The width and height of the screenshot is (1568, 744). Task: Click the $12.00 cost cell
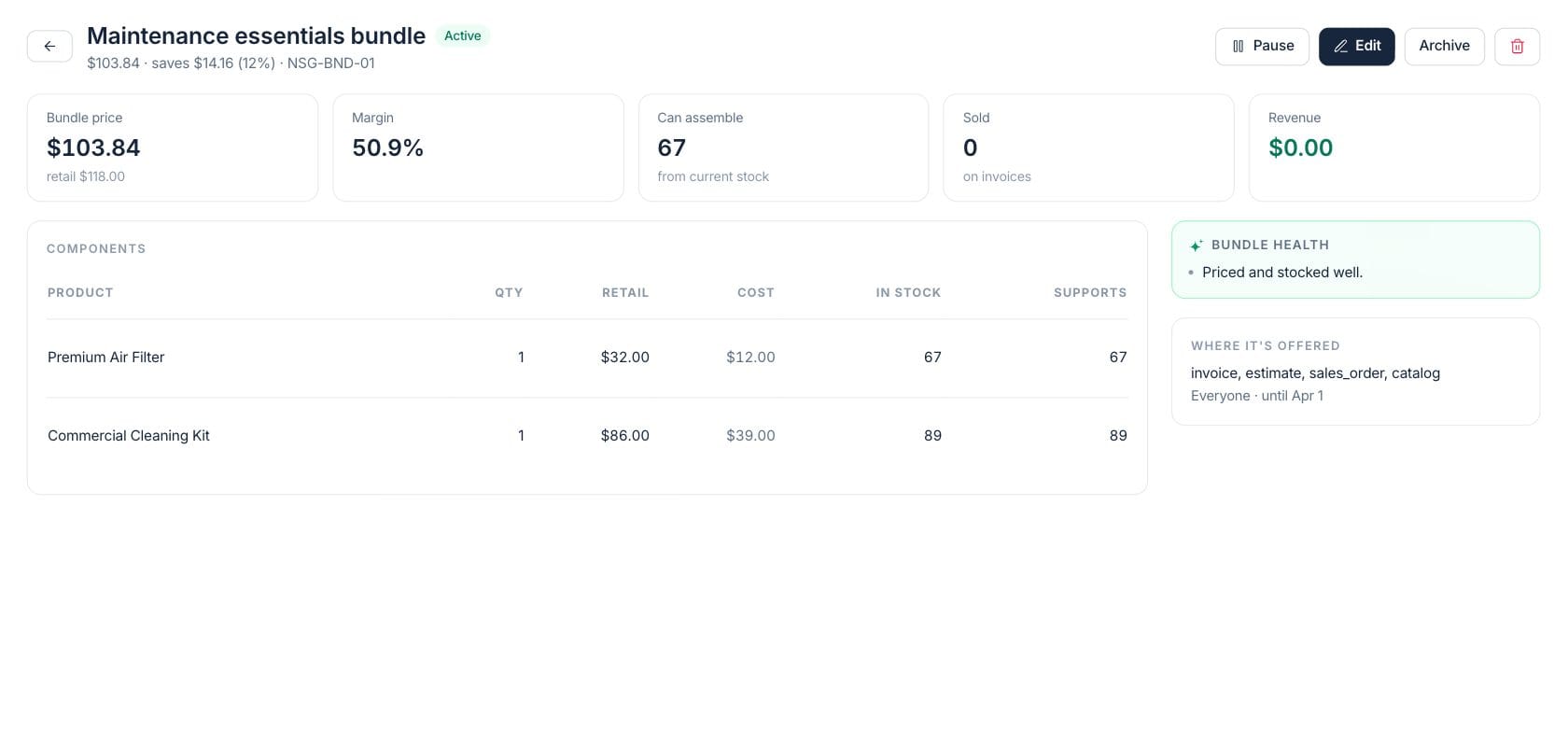[750, 358]
